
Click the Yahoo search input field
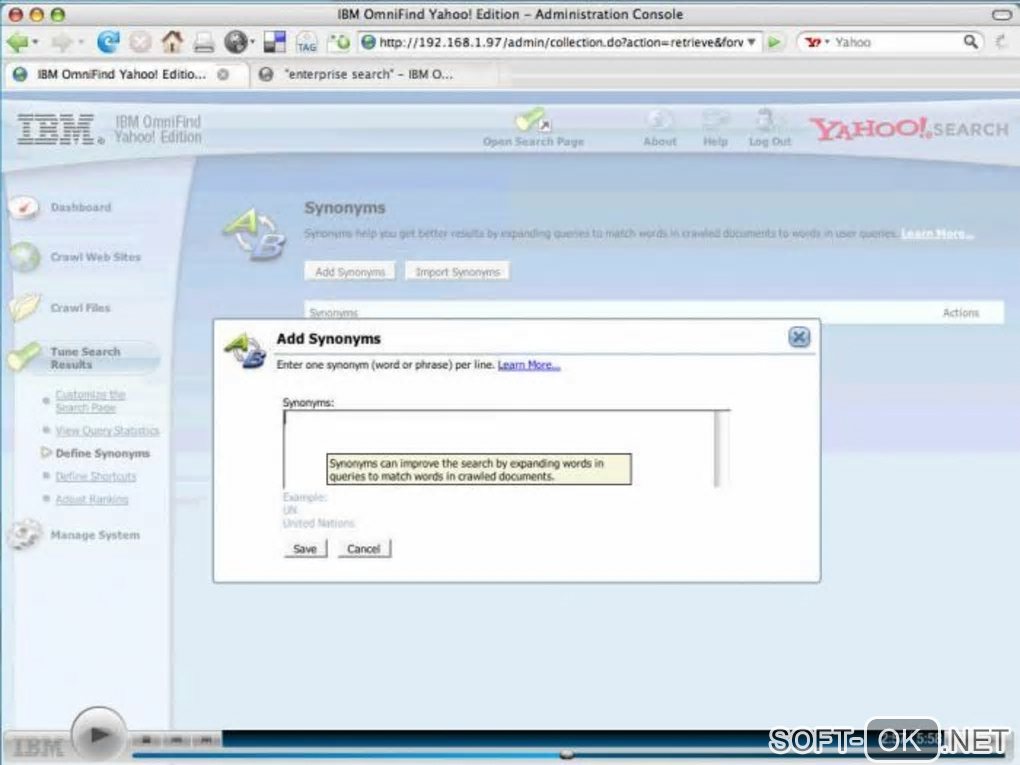pos(896,42)
